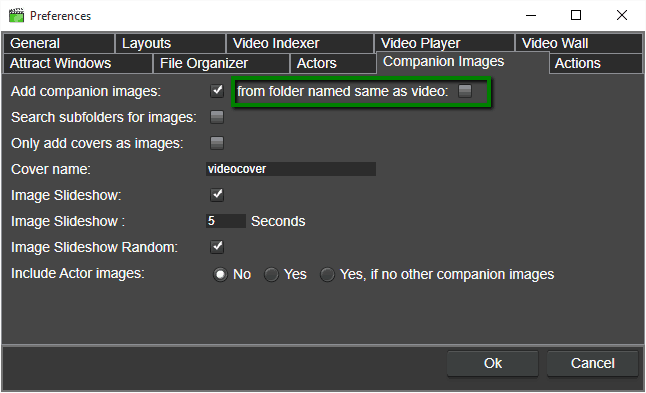Screen dimensions: 646x393
Task: Switch to the Layouts tab
Action: (x=171, y=43)
